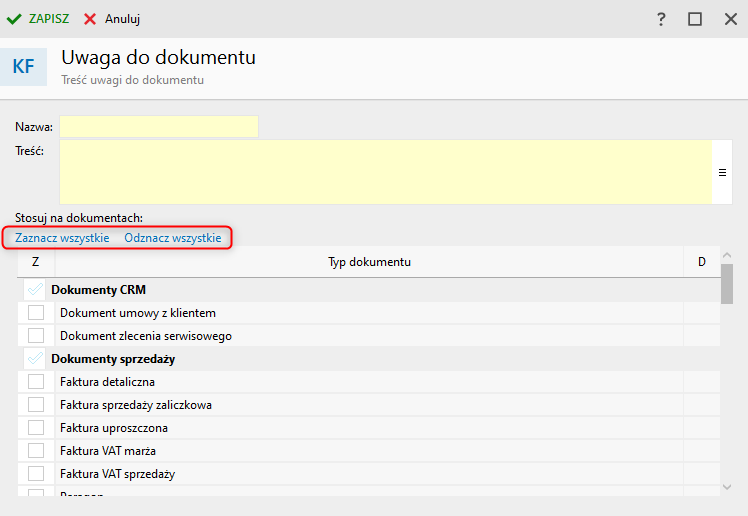The image size is (748, 516).
Task: Toggle the Dokumenty sprzedaży group checkmark
Action: (x=36, y=358)
